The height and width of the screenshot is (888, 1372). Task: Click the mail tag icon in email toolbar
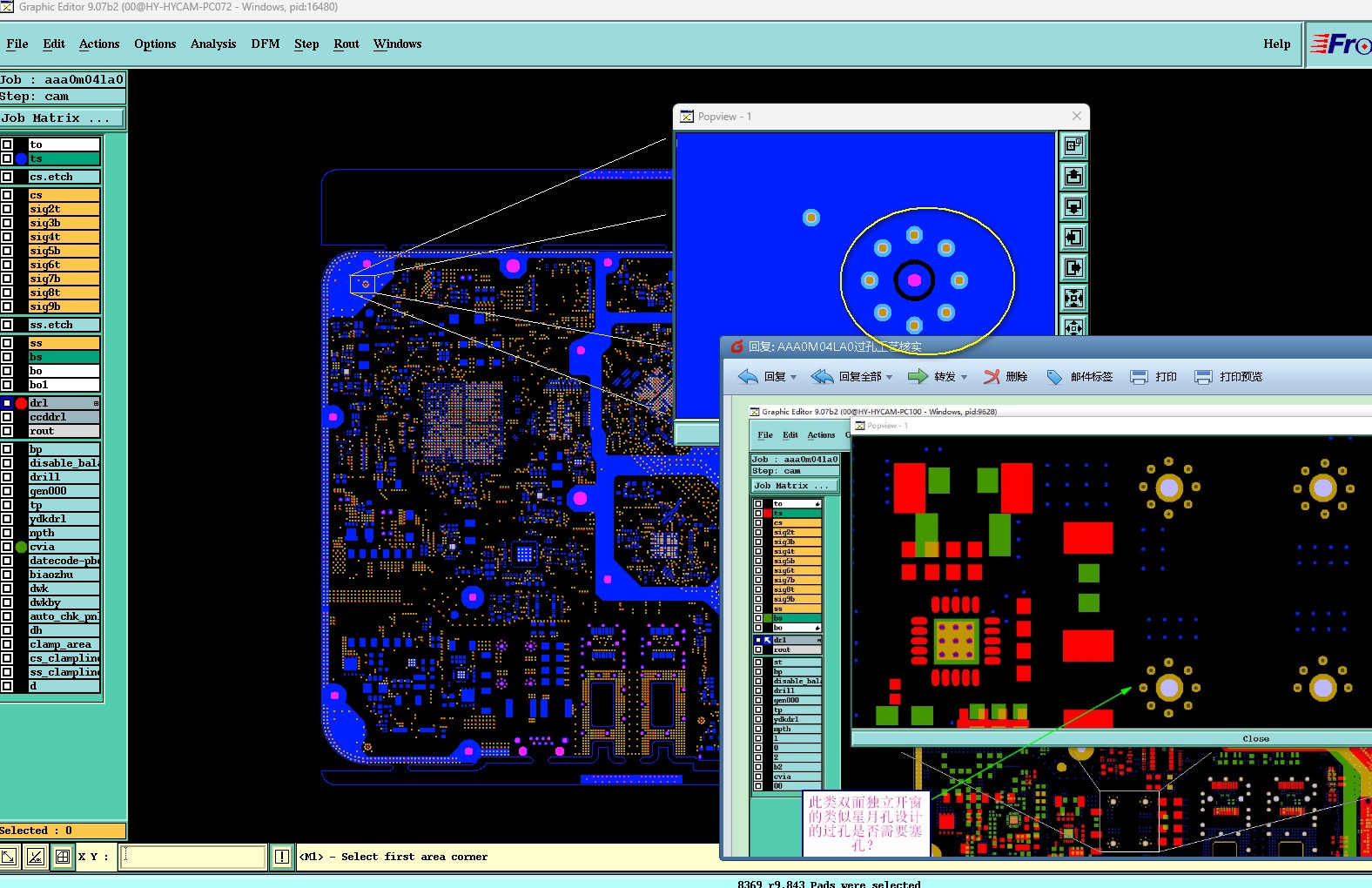[x=1054, y=377]
